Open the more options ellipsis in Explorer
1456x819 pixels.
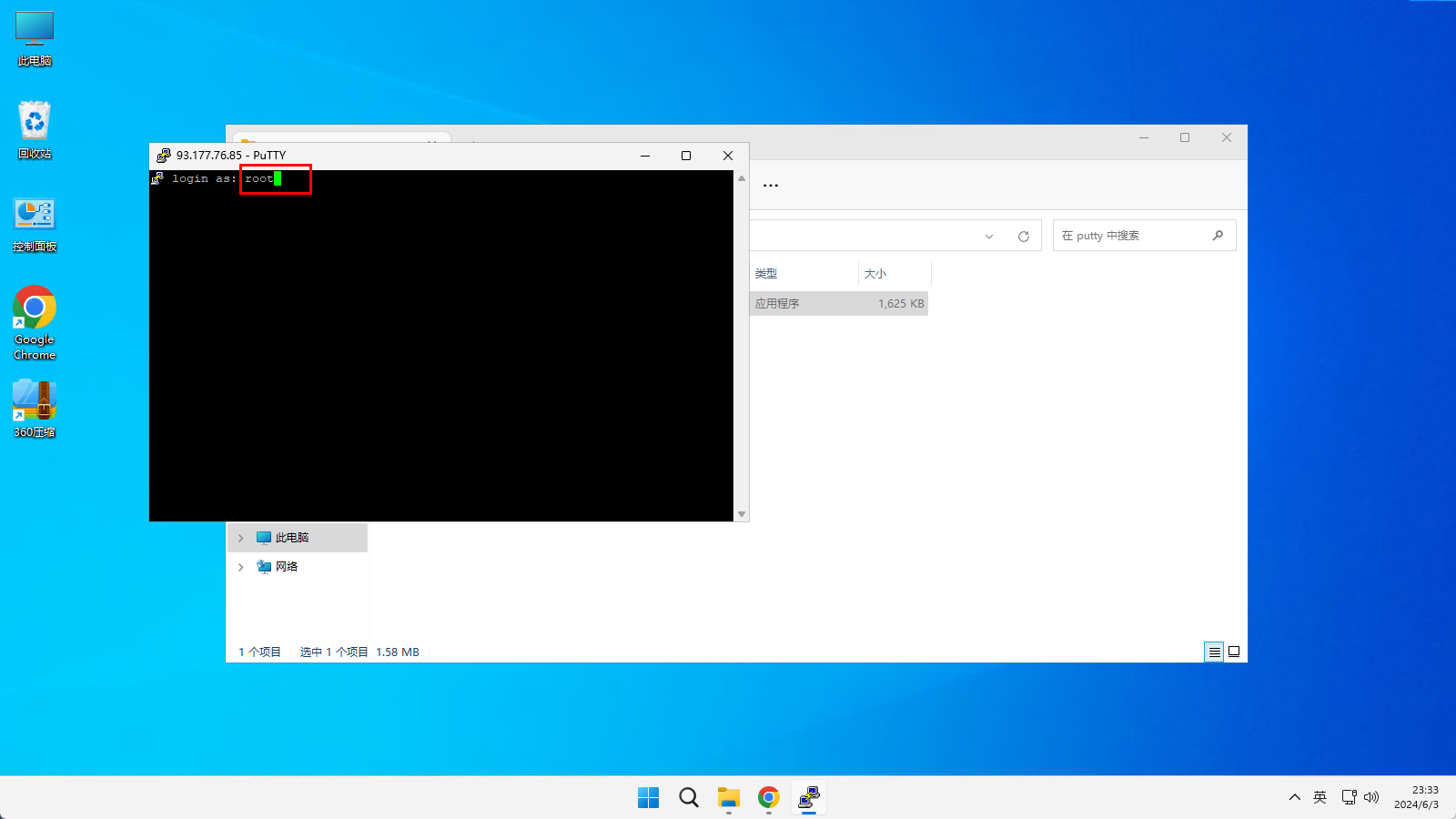click(x=771, y=185)
